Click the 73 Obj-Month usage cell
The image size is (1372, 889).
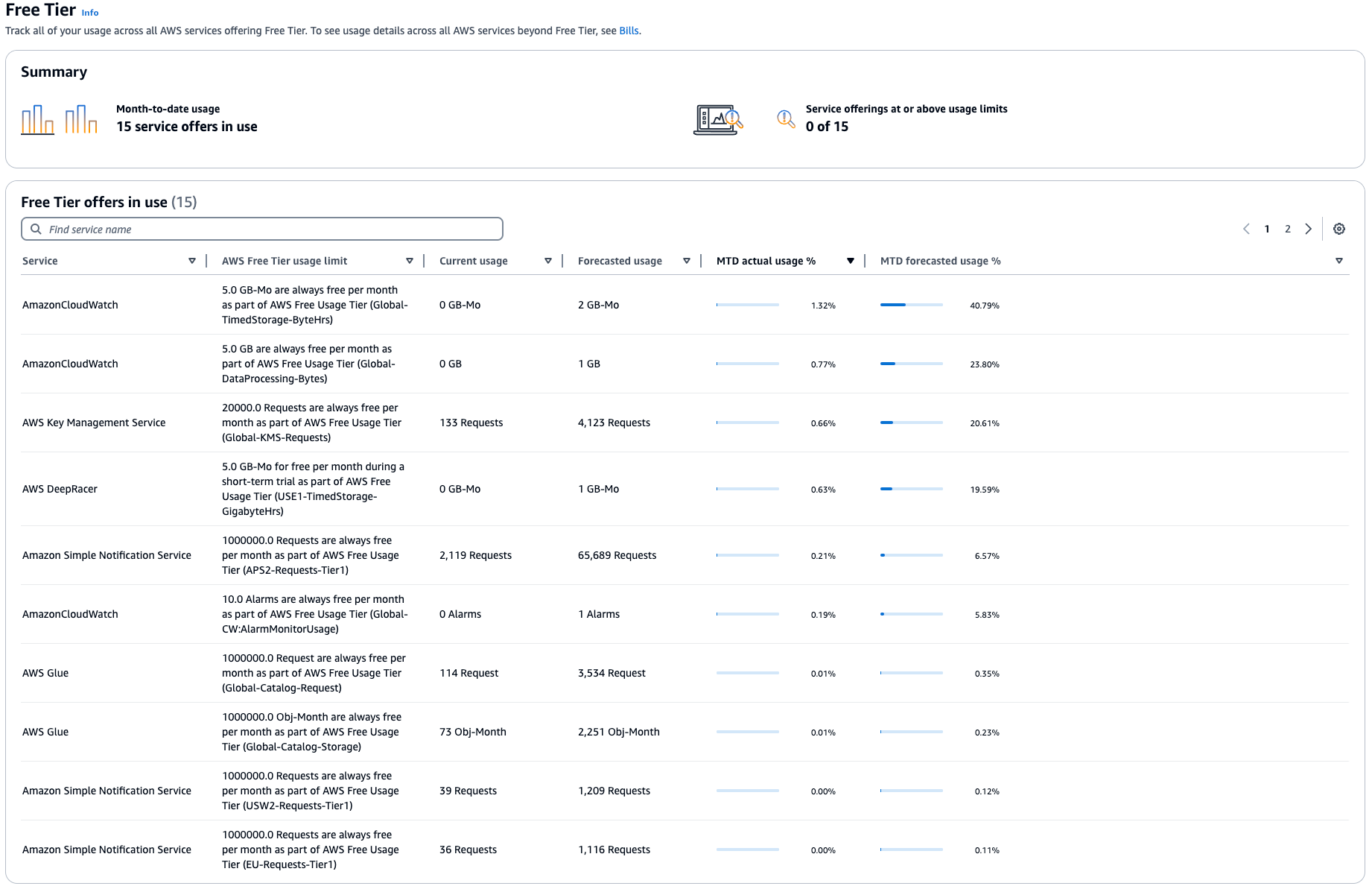(x=472, y=732)
